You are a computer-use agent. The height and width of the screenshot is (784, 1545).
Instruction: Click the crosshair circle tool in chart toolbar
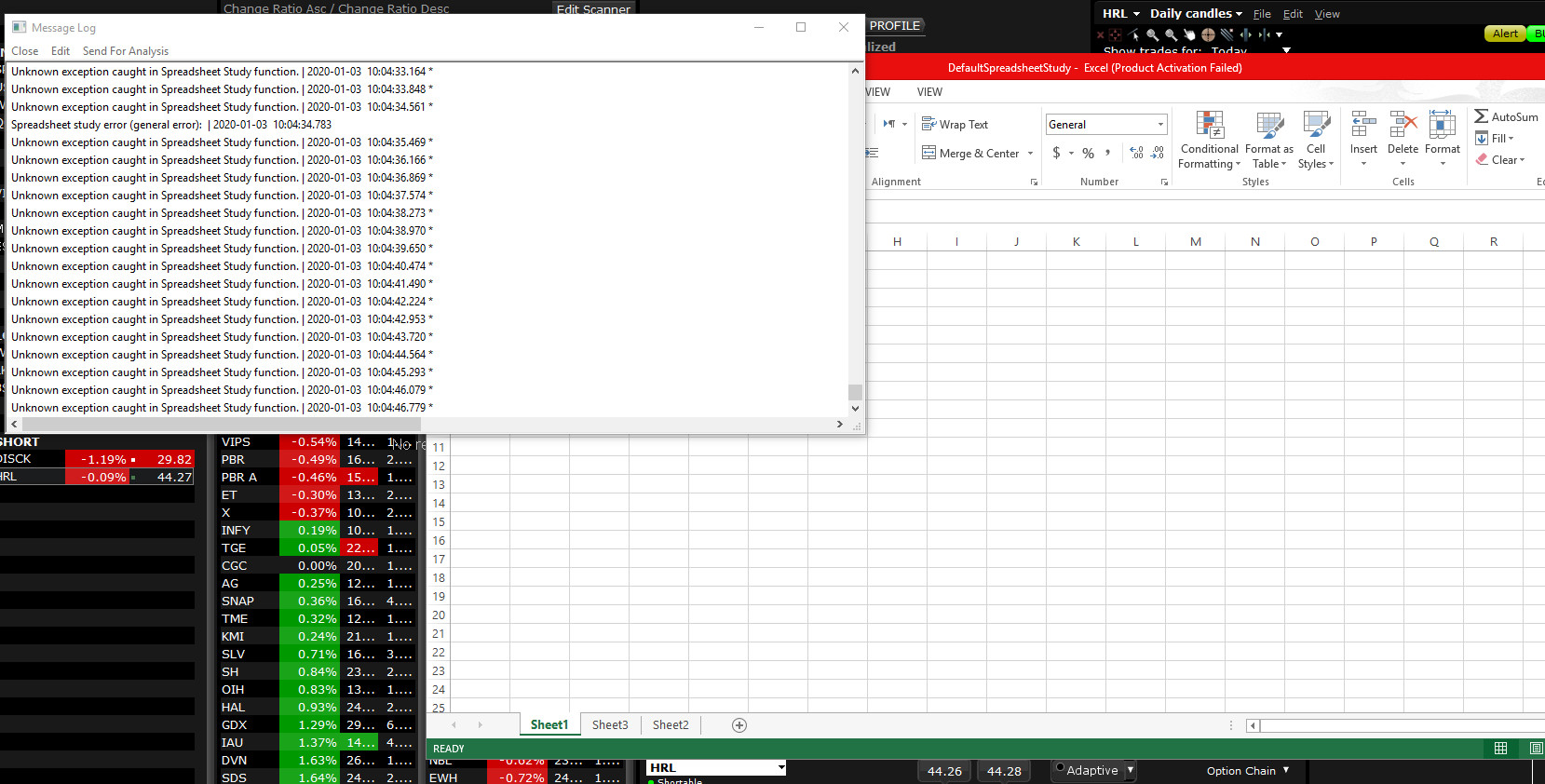(x=1208, y=34)
